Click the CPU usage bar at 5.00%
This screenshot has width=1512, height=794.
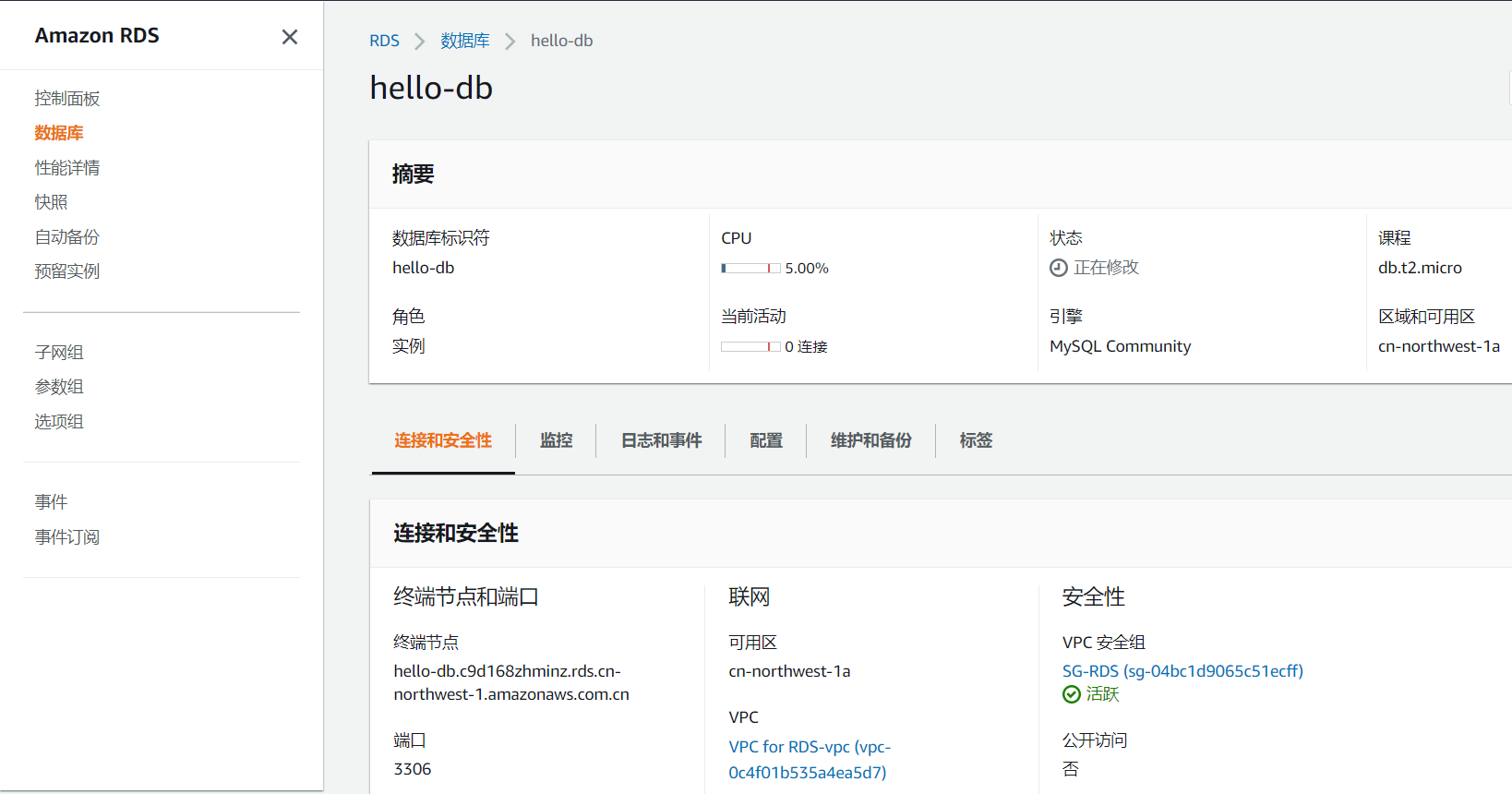coord(750,269)
